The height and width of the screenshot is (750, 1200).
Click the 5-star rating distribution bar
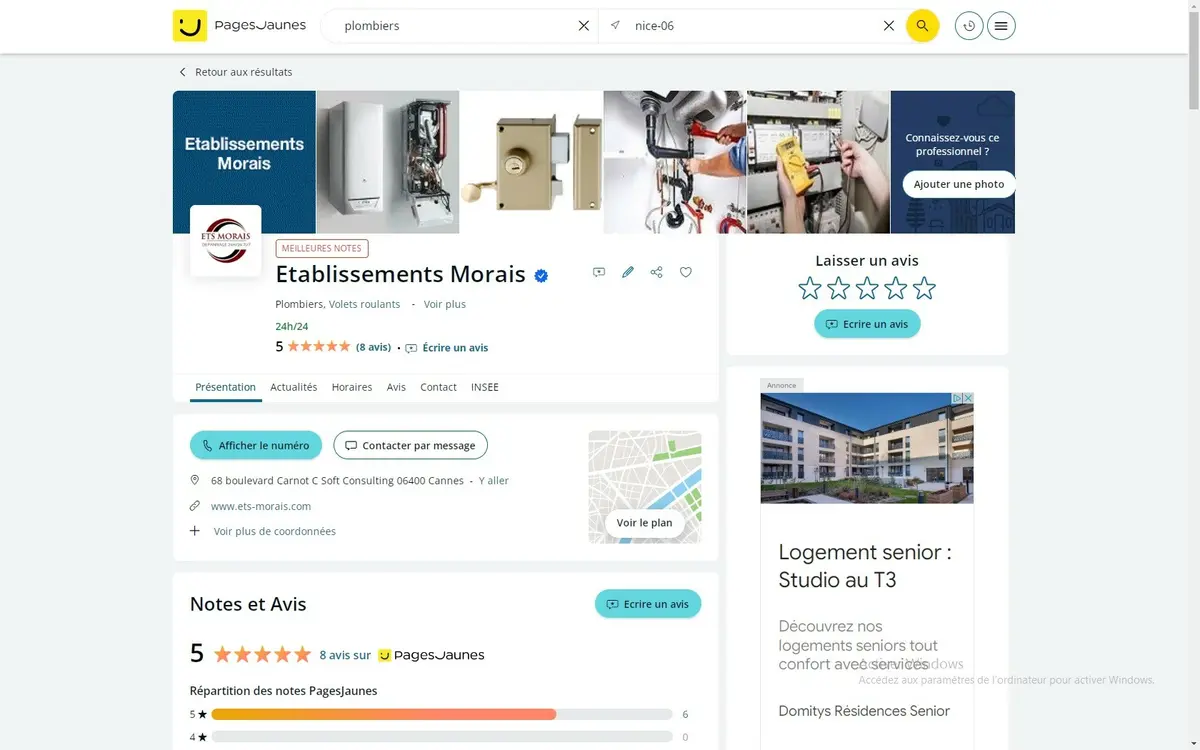442,714
